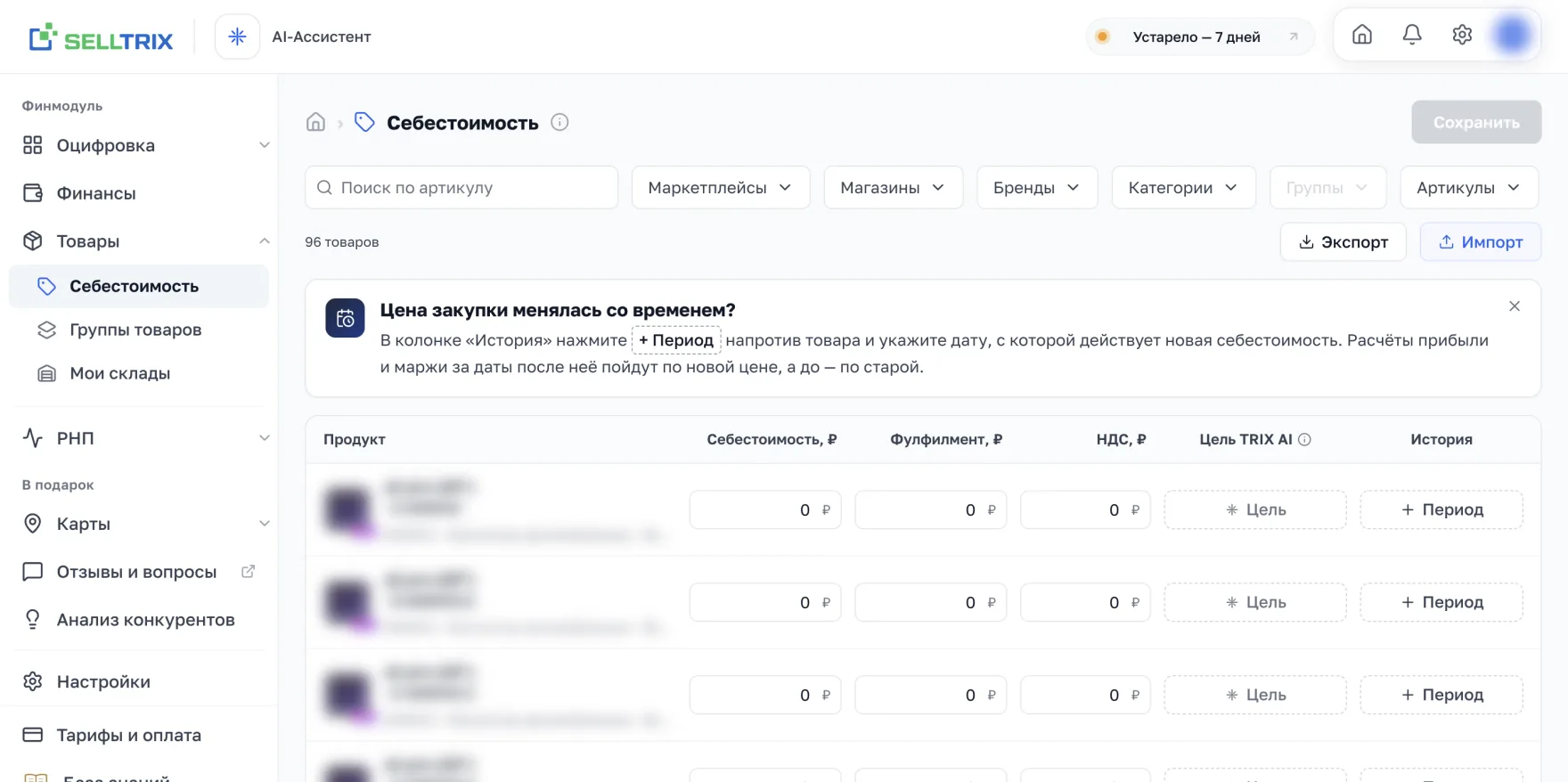Open РНП in the sidebar
This screenshot has width=1568, height=782.
click(x=139, y=438)
